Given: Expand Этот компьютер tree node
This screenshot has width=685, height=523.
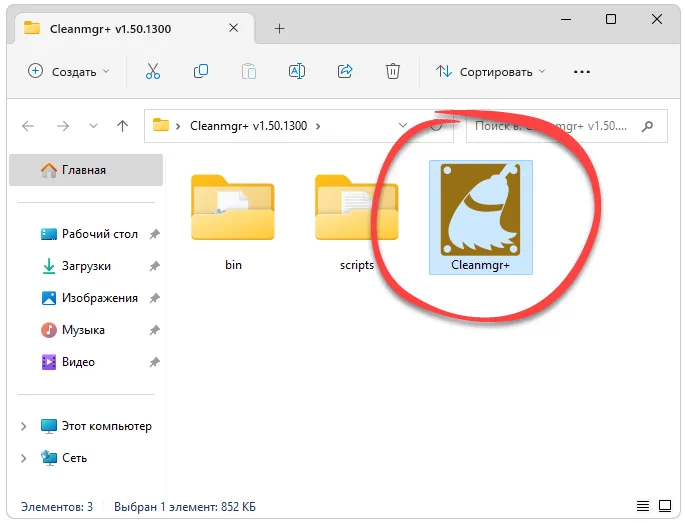Looking at the screenshot, I should 24,426.
